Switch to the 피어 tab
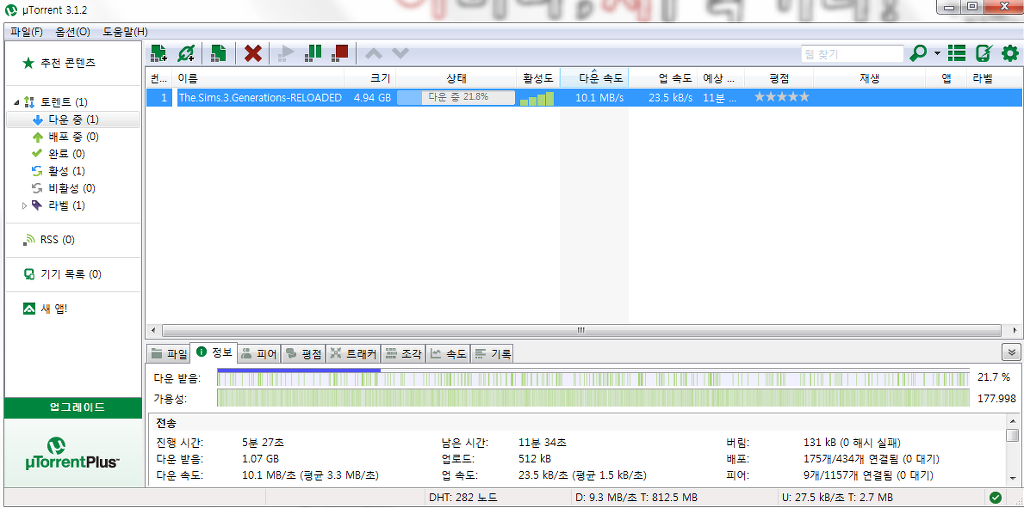 (x=259, y=354)
